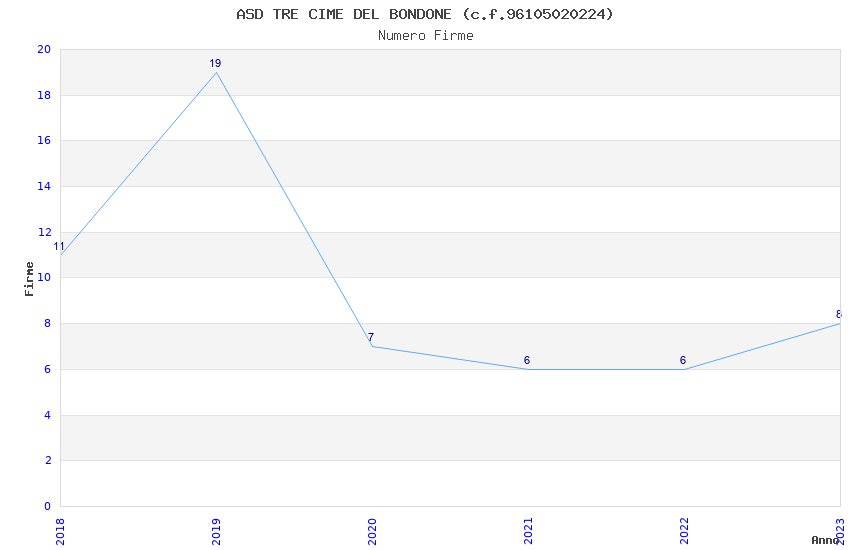Click the x-axis year label '2018'
Screen dimensions: 850x550
pyautogui.click(x=60, y=531)
